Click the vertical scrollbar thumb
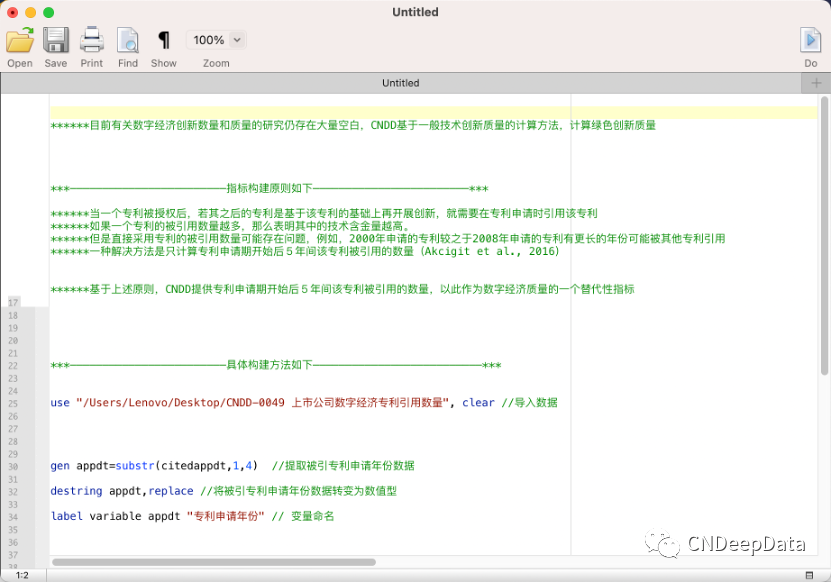Image resolution: width=832 pixels, height=582 pixels. pyautogui.click(x=824, y=236)
